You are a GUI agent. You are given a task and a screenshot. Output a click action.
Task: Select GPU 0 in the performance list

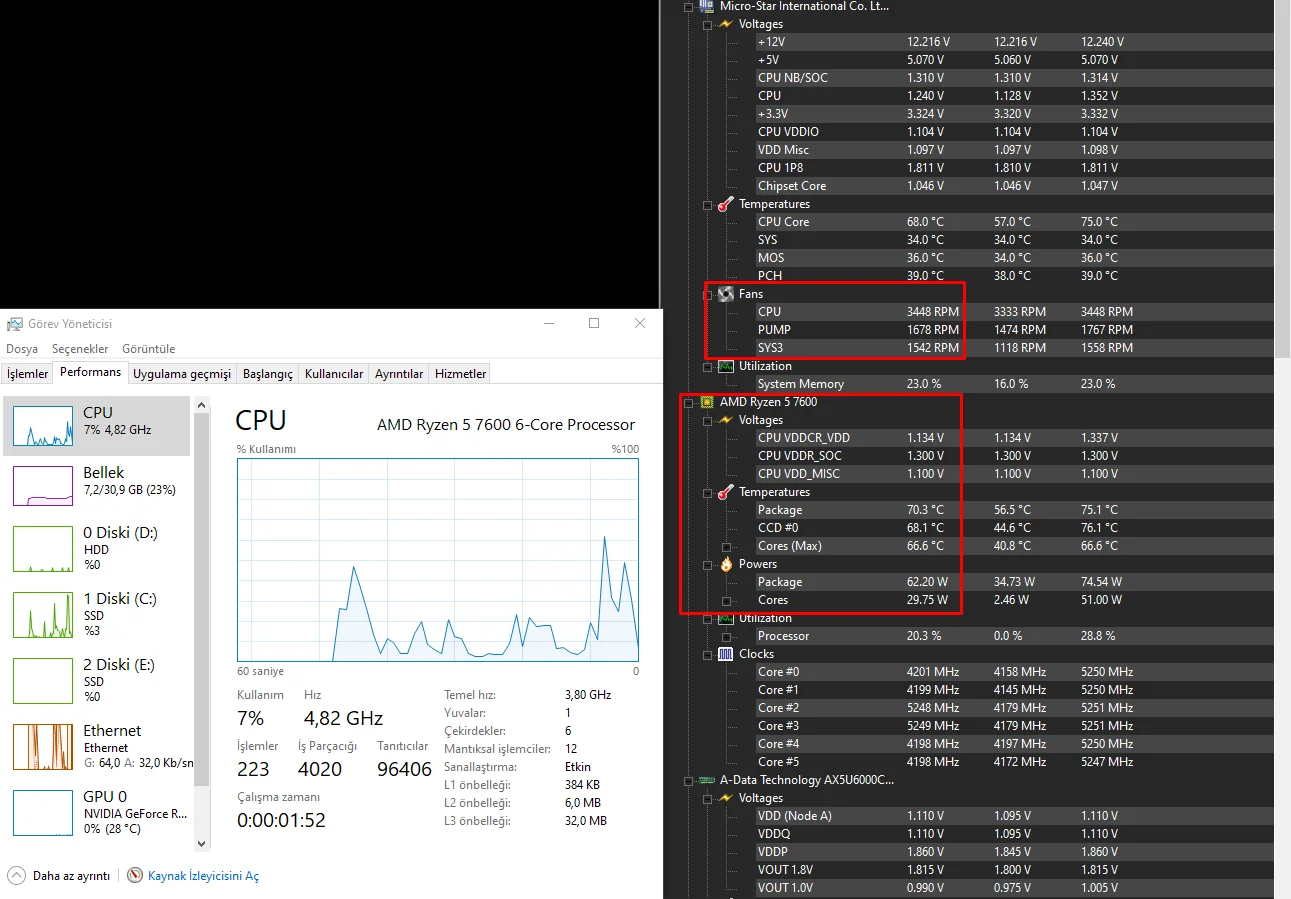tap(96, 812)
